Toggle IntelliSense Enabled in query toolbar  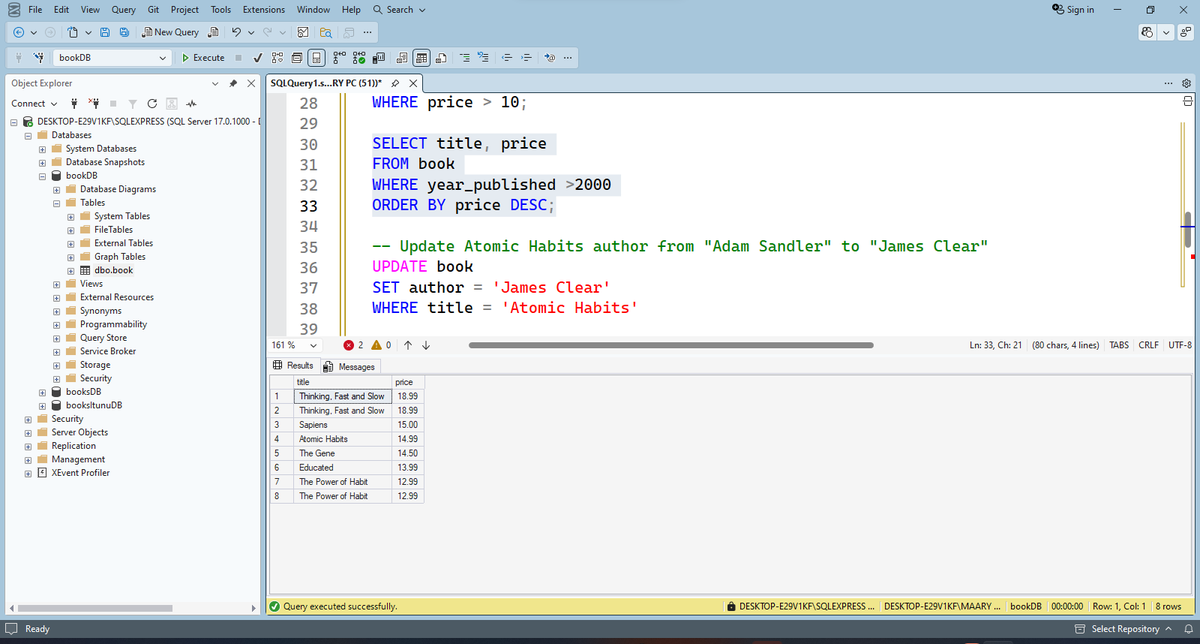[316, 57]
